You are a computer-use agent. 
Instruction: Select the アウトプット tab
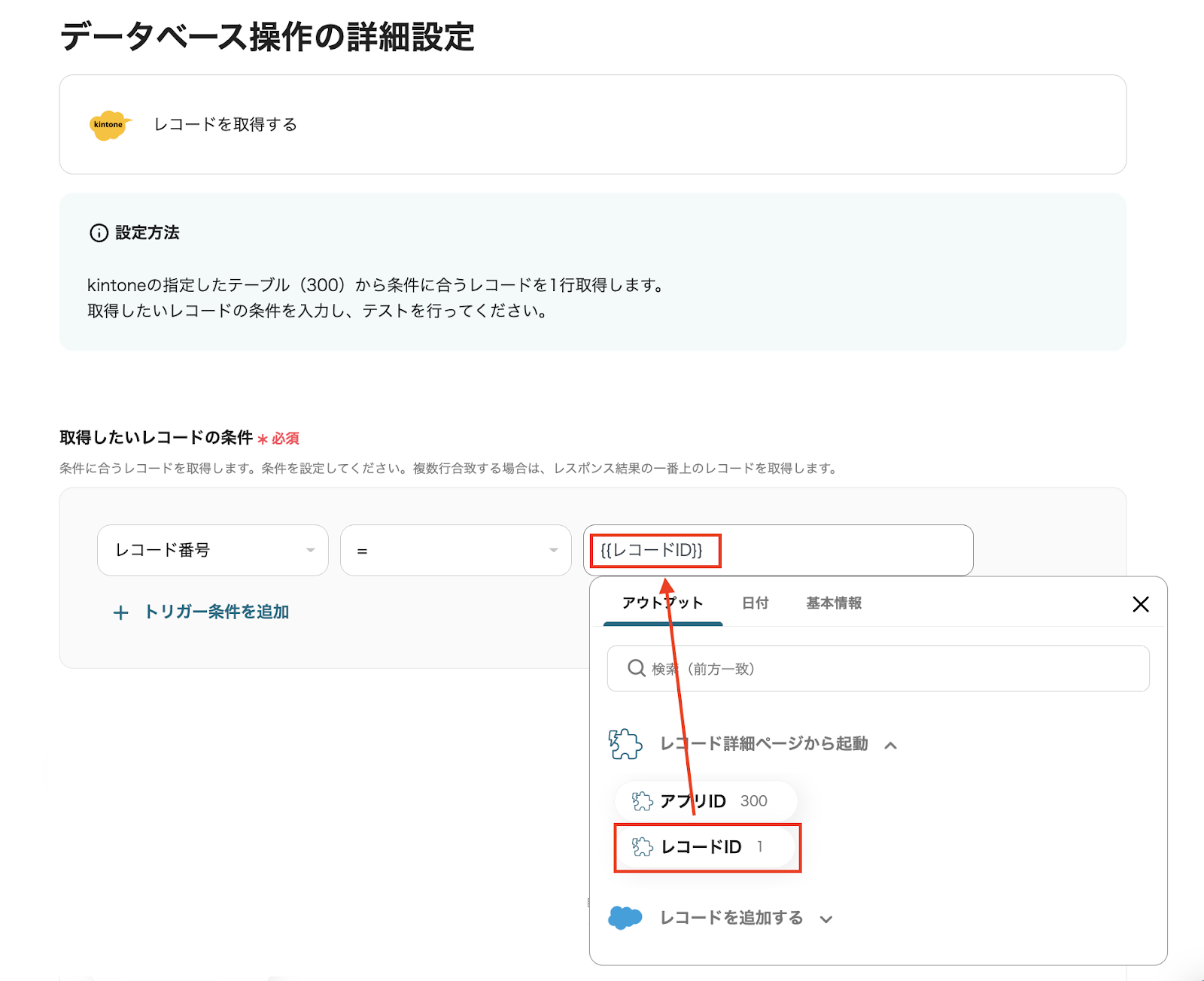click(x=662, y=603)
